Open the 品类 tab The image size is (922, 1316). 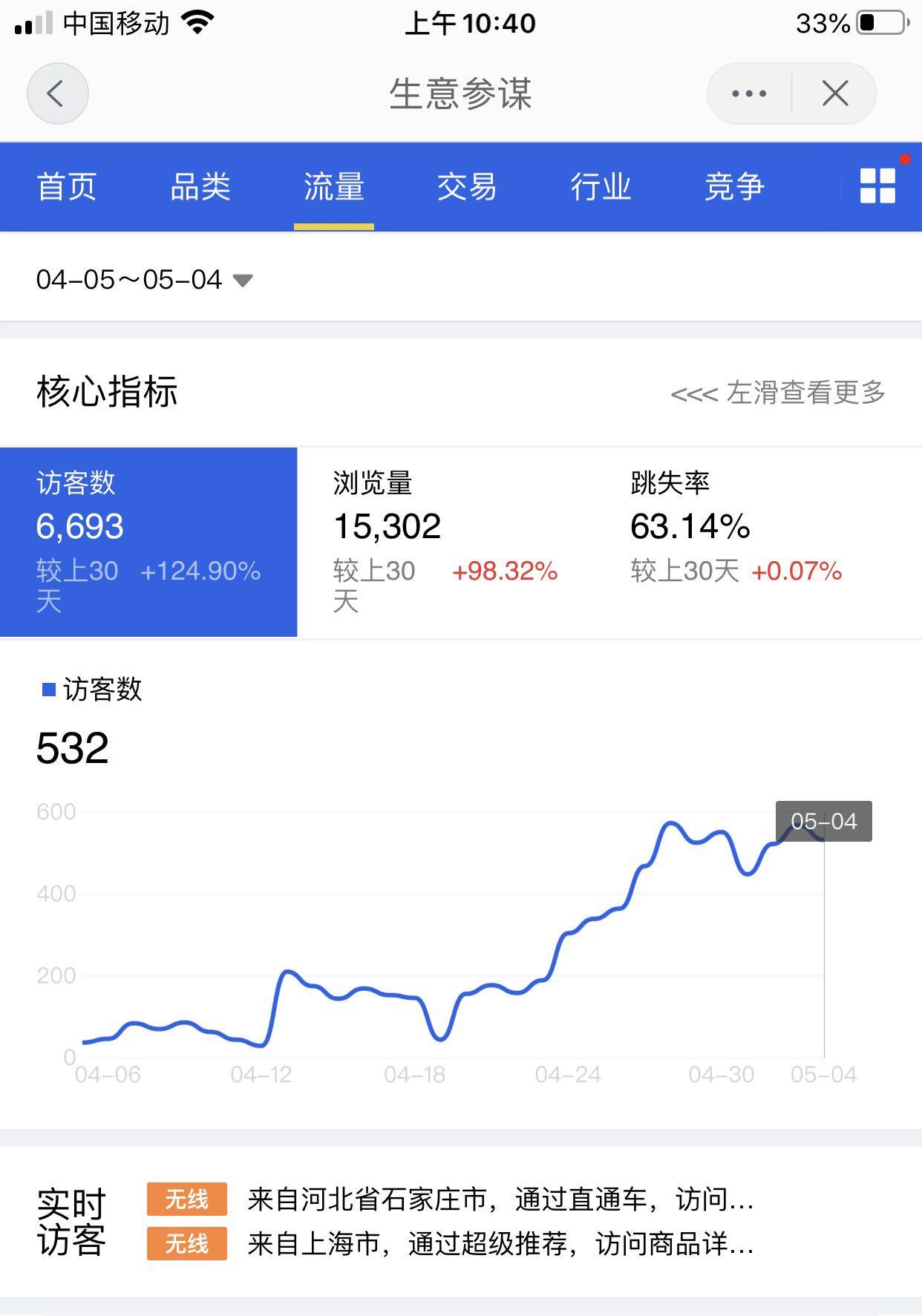200,186
